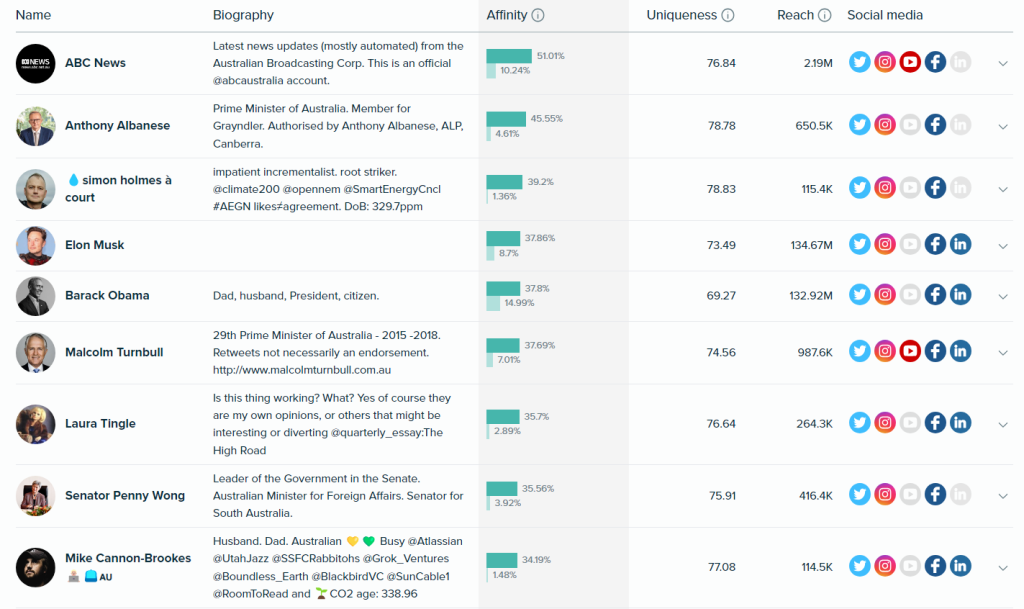
Task: Open Anthony Albanese Instagram icon
Action: click(x=885, y=125)
